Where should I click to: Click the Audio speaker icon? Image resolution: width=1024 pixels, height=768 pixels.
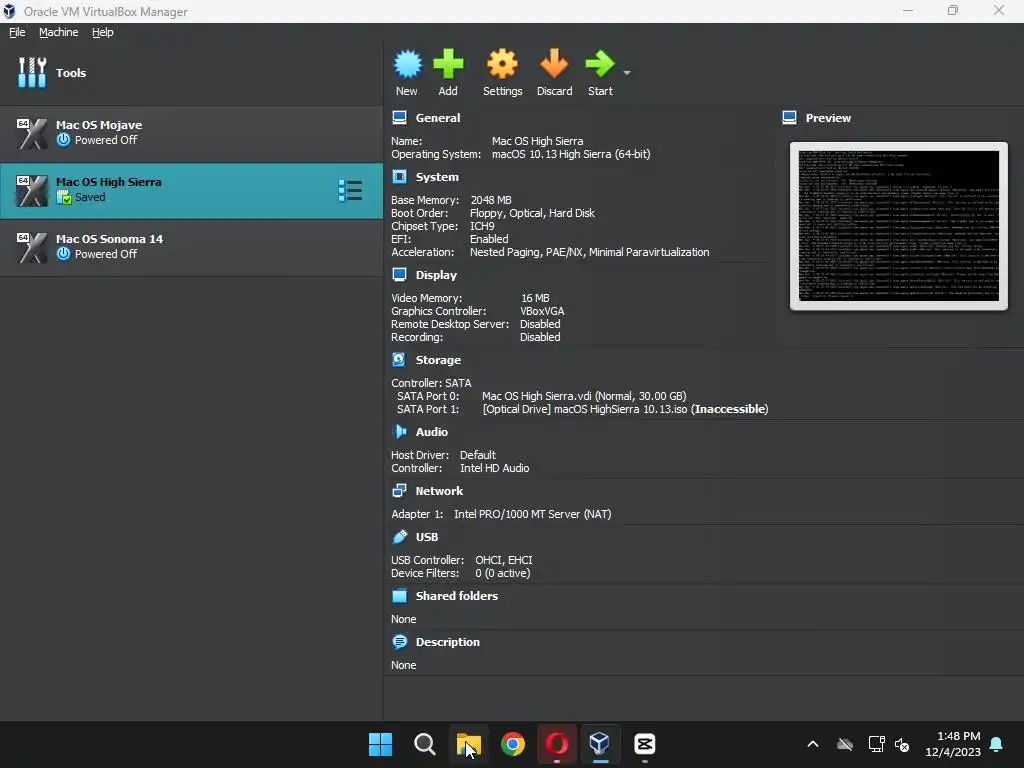[399, 431]
